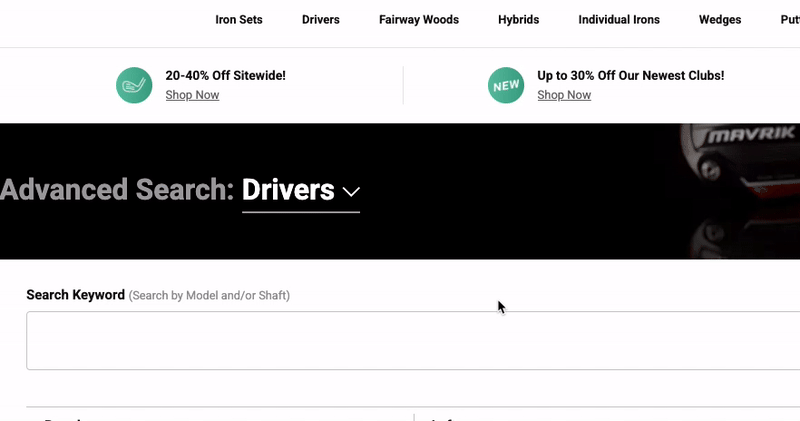This screenshot has width=800, height=421.
Task: Click the partially visible Putters nav item
Action: coord(790,19)
